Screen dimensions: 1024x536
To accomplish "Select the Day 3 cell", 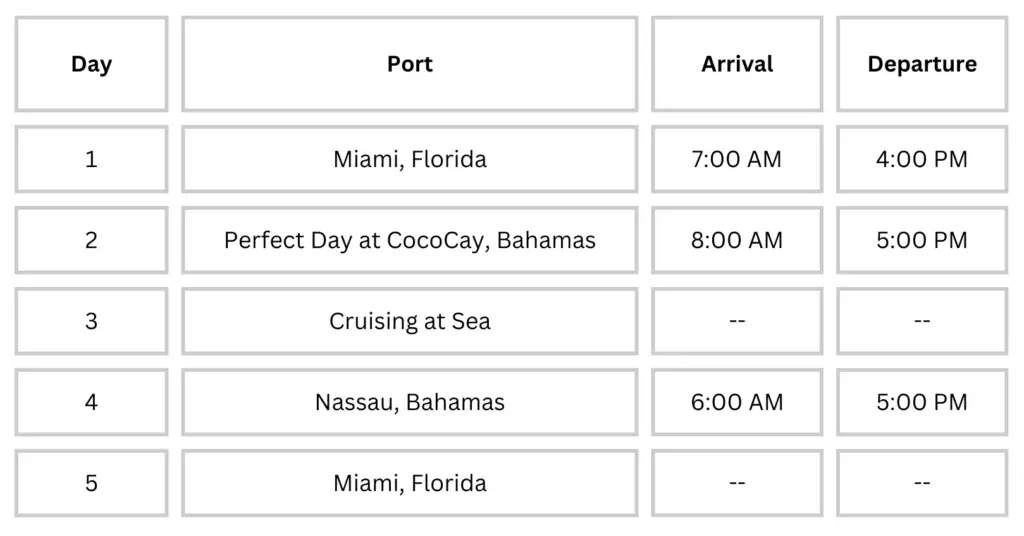I will [x=91, y=321].
